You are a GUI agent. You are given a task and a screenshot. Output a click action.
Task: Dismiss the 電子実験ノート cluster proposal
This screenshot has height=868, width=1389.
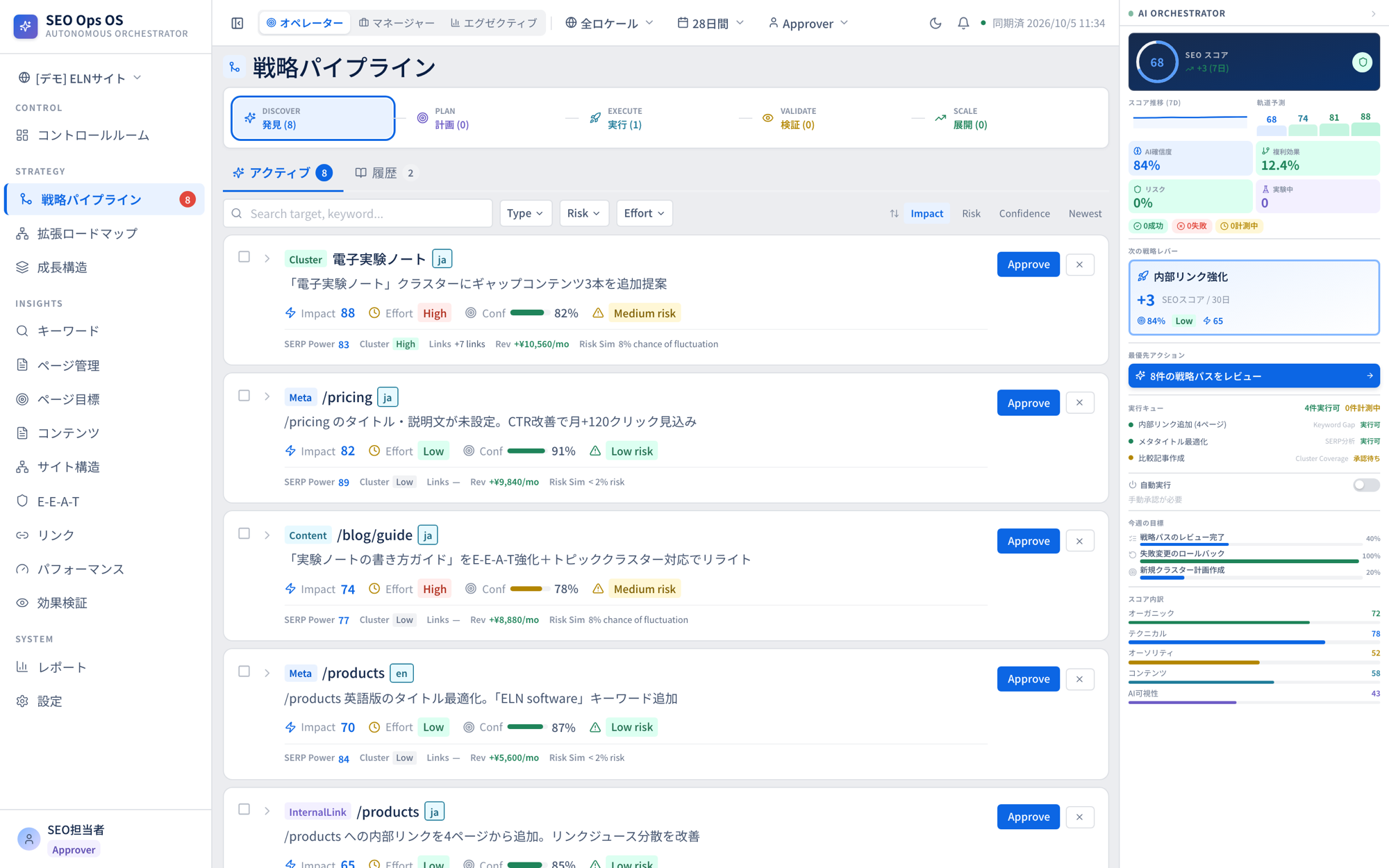(x=1079, y=265)
